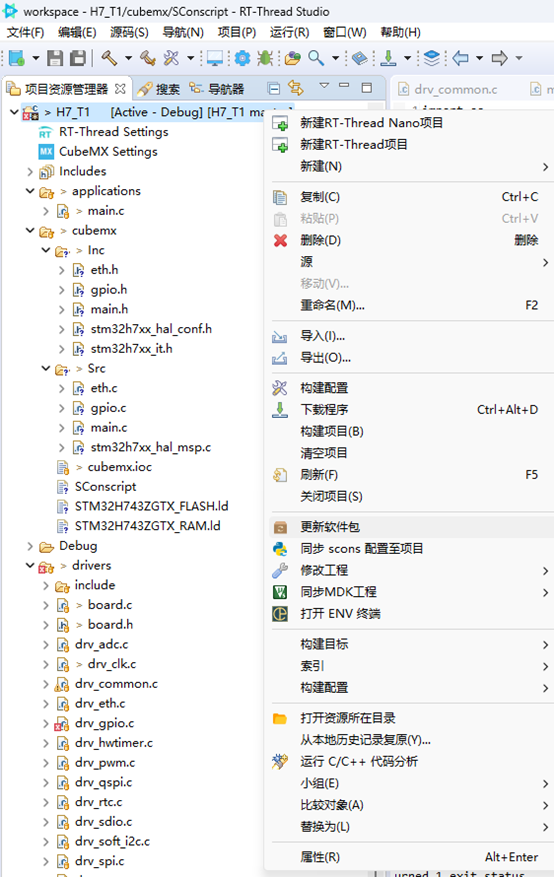554x877 pixels.
Task: Switch to the 搜索 tab
Action: click(x=160, y=89)
